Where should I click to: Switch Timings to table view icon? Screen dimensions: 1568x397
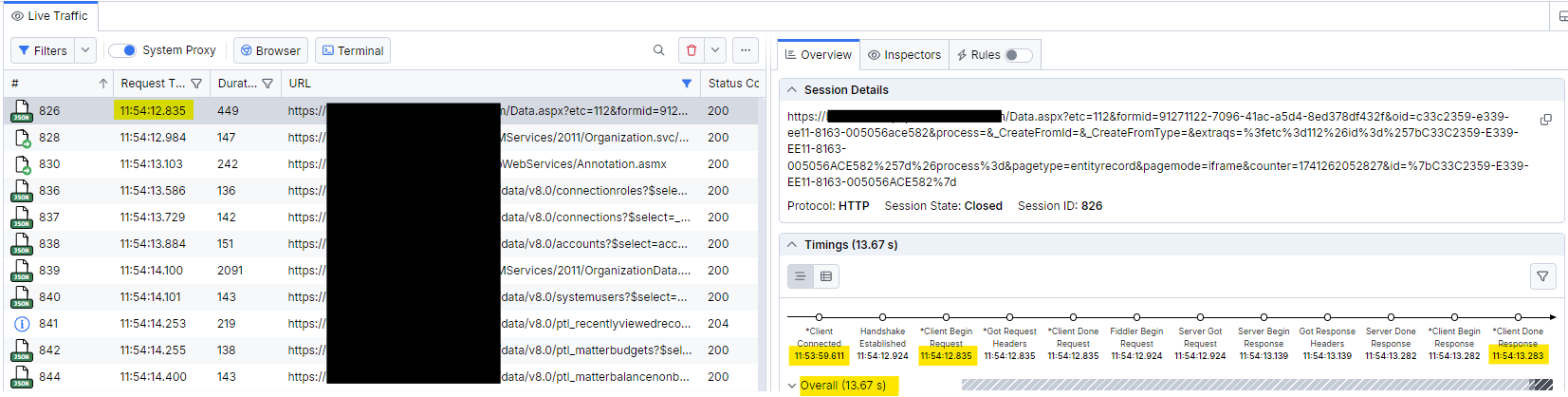[826, 276]
